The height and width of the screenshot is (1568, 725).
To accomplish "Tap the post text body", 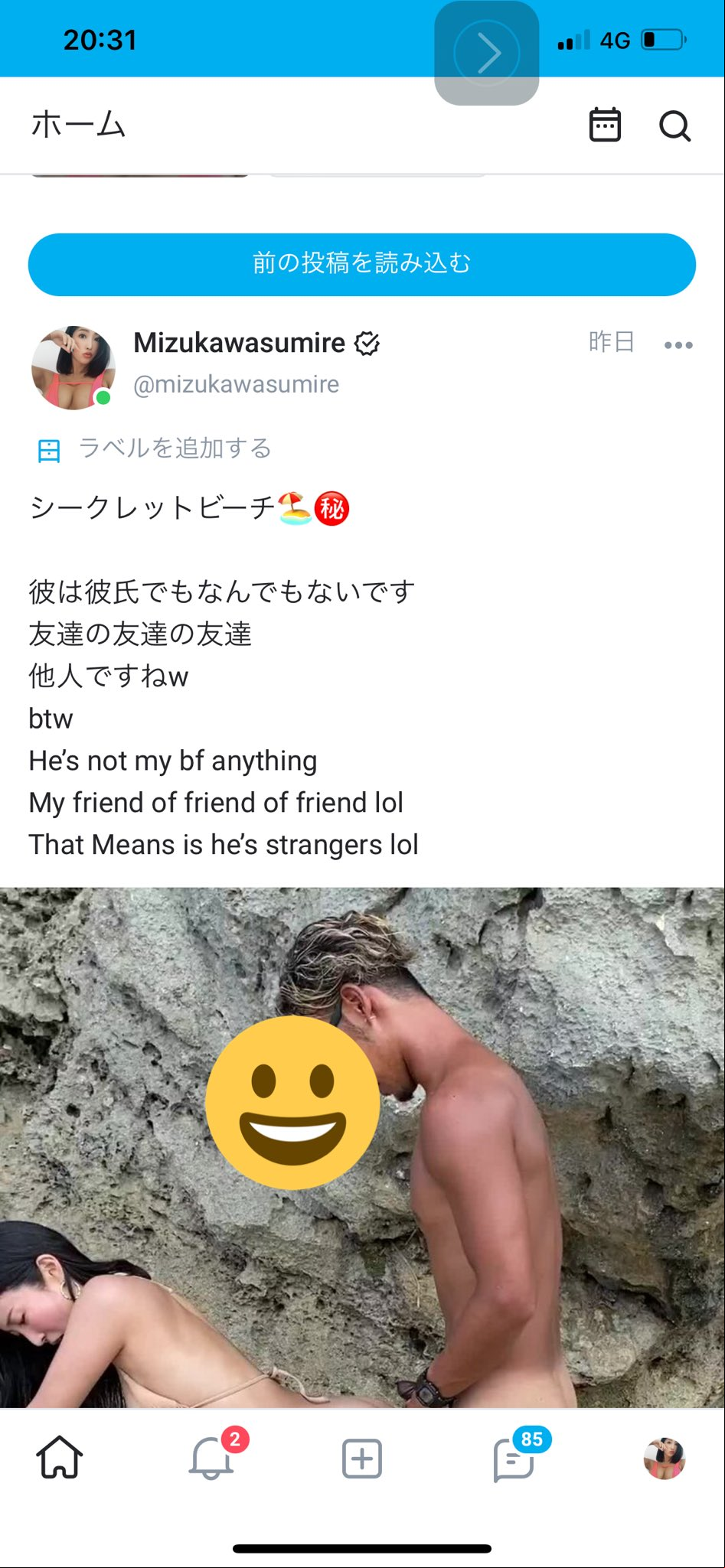I will click(x=224, y=676).
